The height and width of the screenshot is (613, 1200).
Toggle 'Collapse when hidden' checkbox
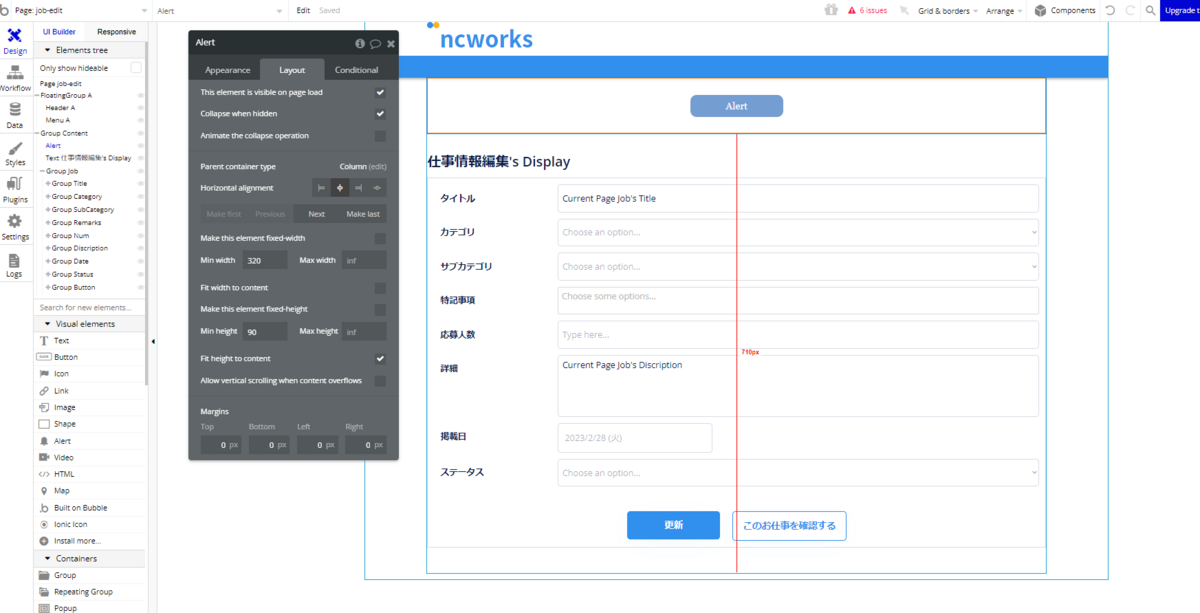point(380,114)
